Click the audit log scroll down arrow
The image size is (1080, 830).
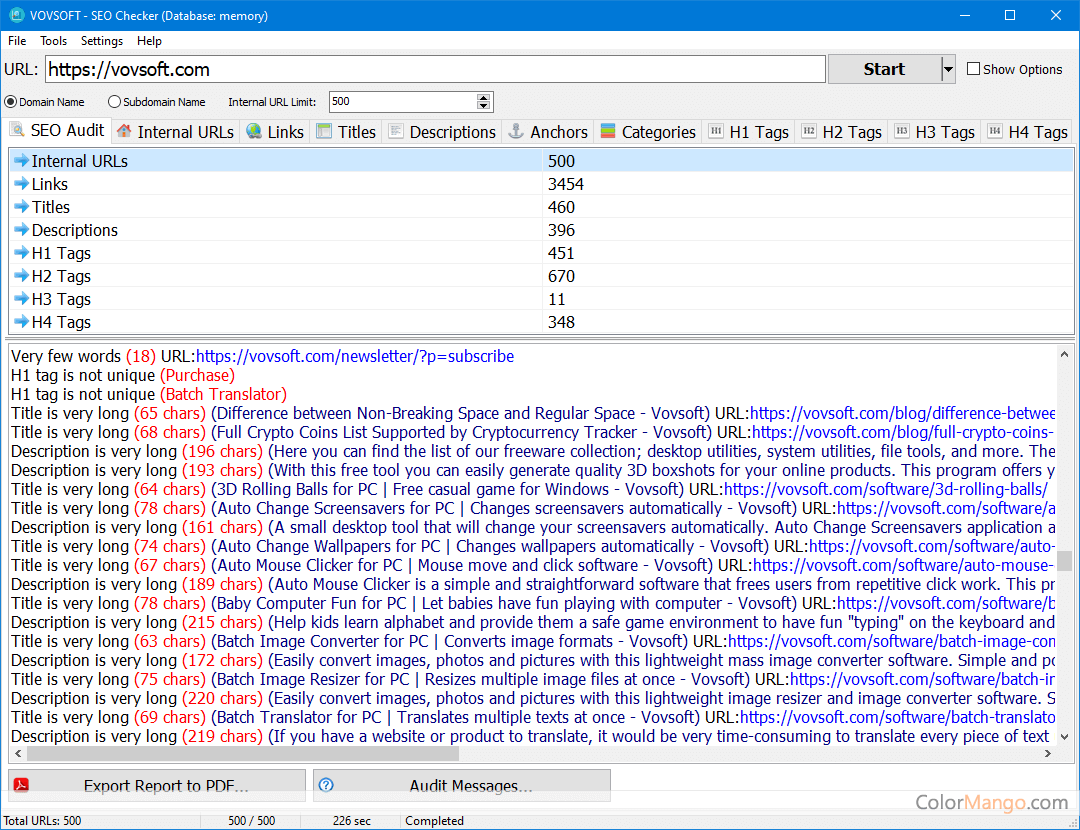pyautogui.click(x=1064, y=736)
